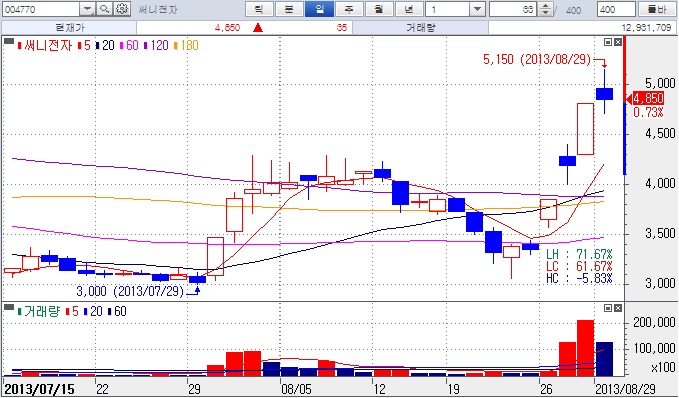Click the candle count field showing 63
679x398 pixels.
point(514,9)
